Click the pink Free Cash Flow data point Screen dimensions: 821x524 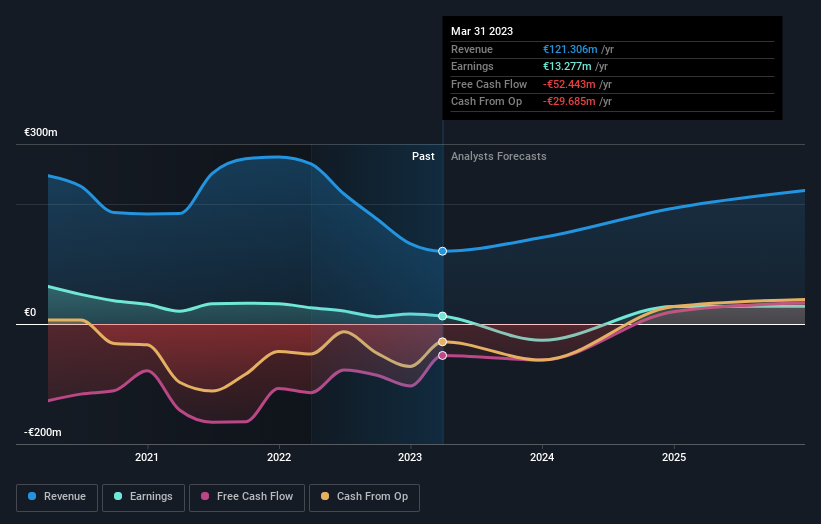[x=442, y=355]
